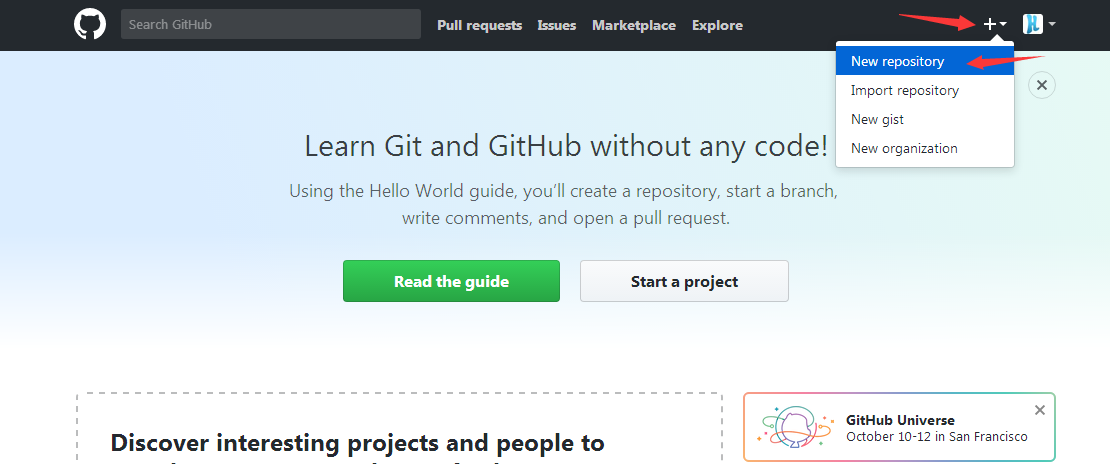Open the user avatar account menu
Image resolution: width=1110 pixels, height=464 pixels.
coord(1039,24)
